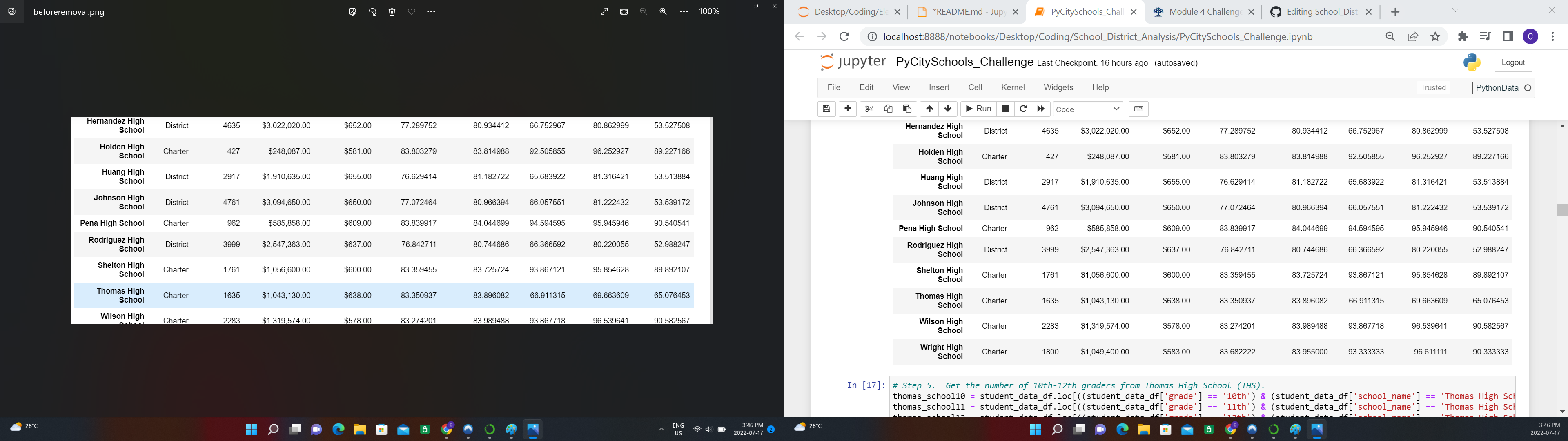Switch to the Module 4 Challenge tab
The height and width of the screenshot is (441, 1568).
point(1200,11)
